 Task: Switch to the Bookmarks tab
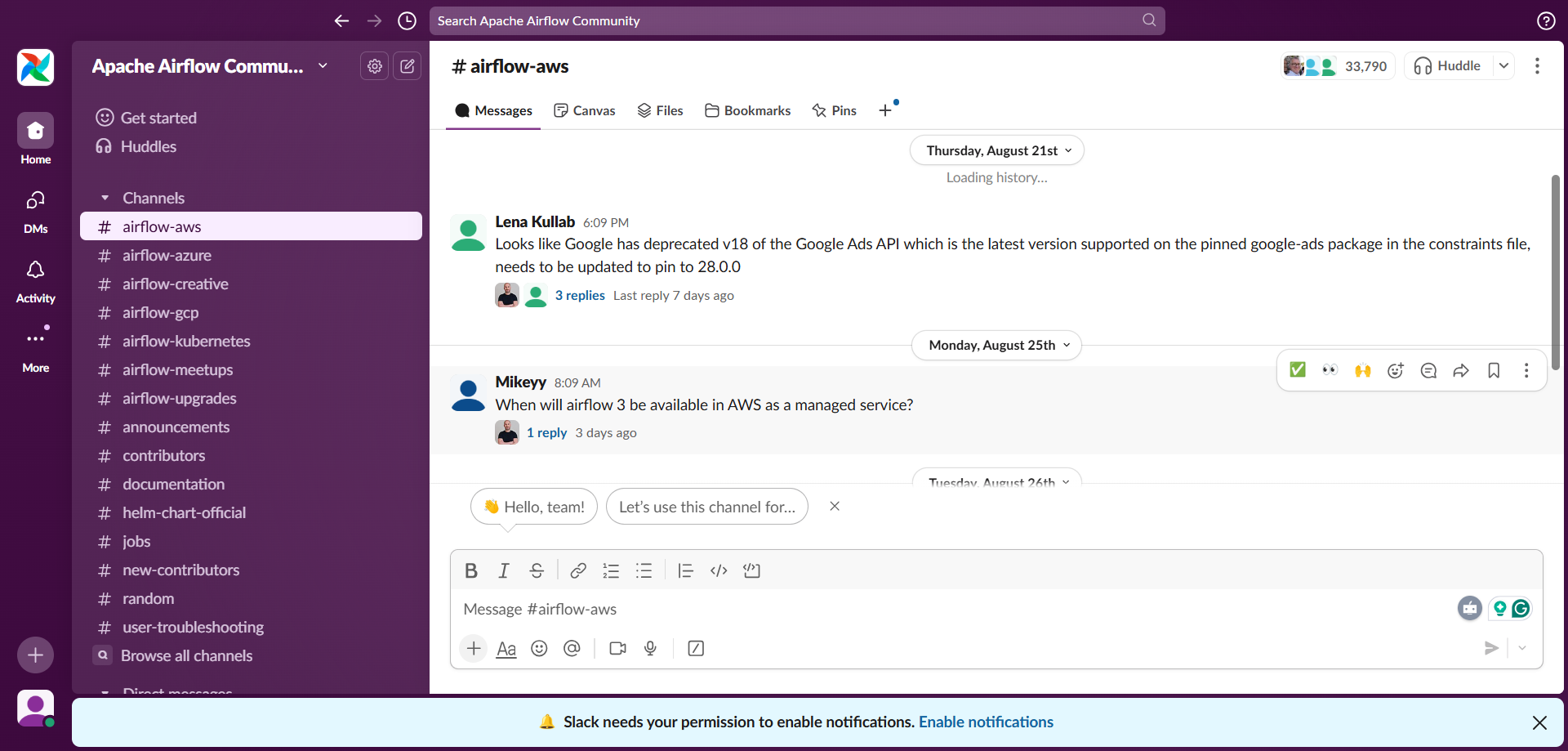pyautogui.click(x=748, y=110)
